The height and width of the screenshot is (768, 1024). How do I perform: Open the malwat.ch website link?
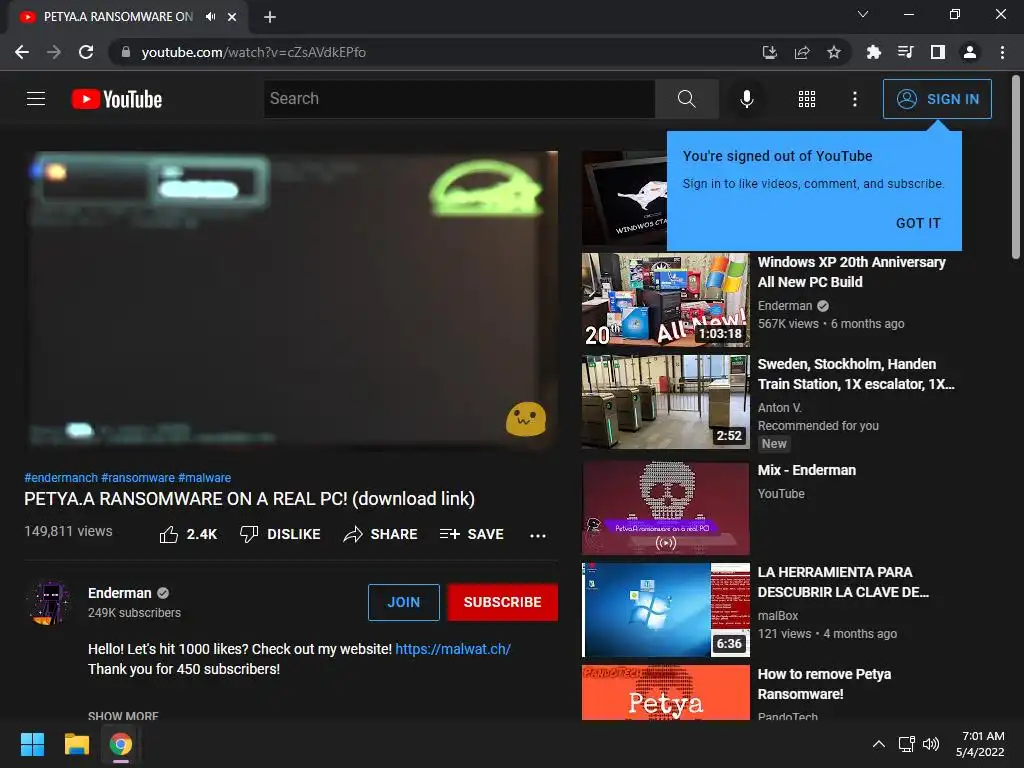tap(453, 649)
